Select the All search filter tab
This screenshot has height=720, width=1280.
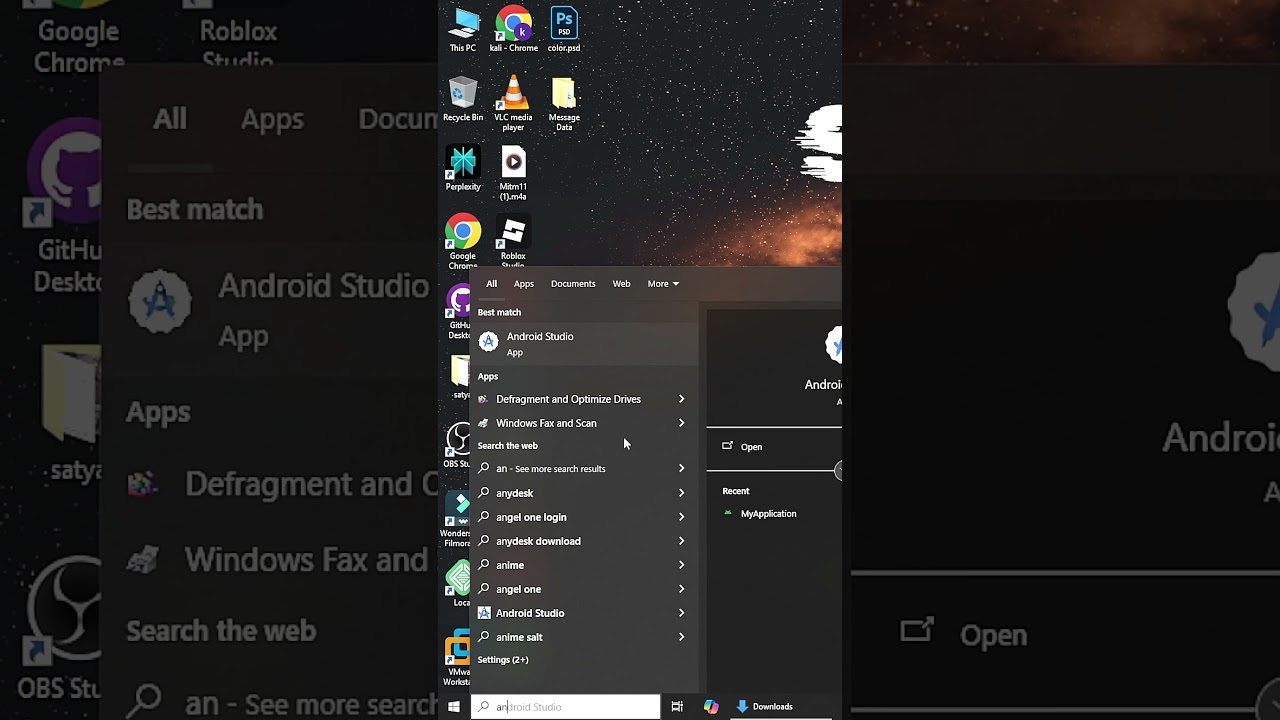coord(491,284)
